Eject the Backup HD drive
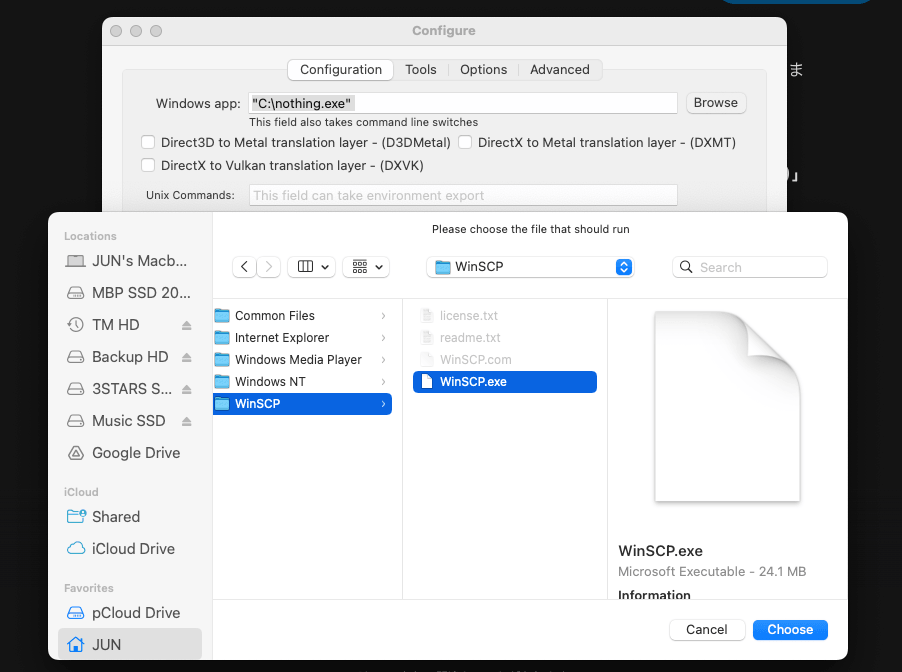Screen dimensions: 902x672 pyautogui.click(x=187, y=357)
